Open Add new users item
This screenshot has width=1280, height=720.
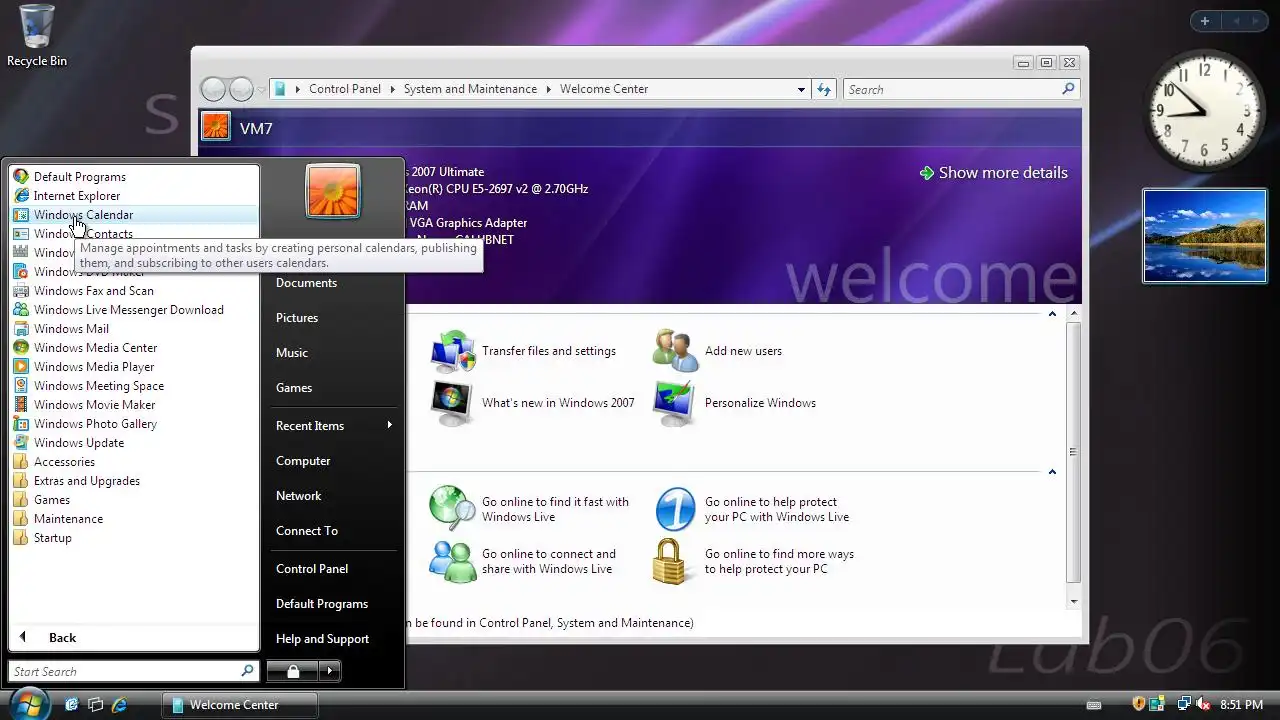point(718,351)
